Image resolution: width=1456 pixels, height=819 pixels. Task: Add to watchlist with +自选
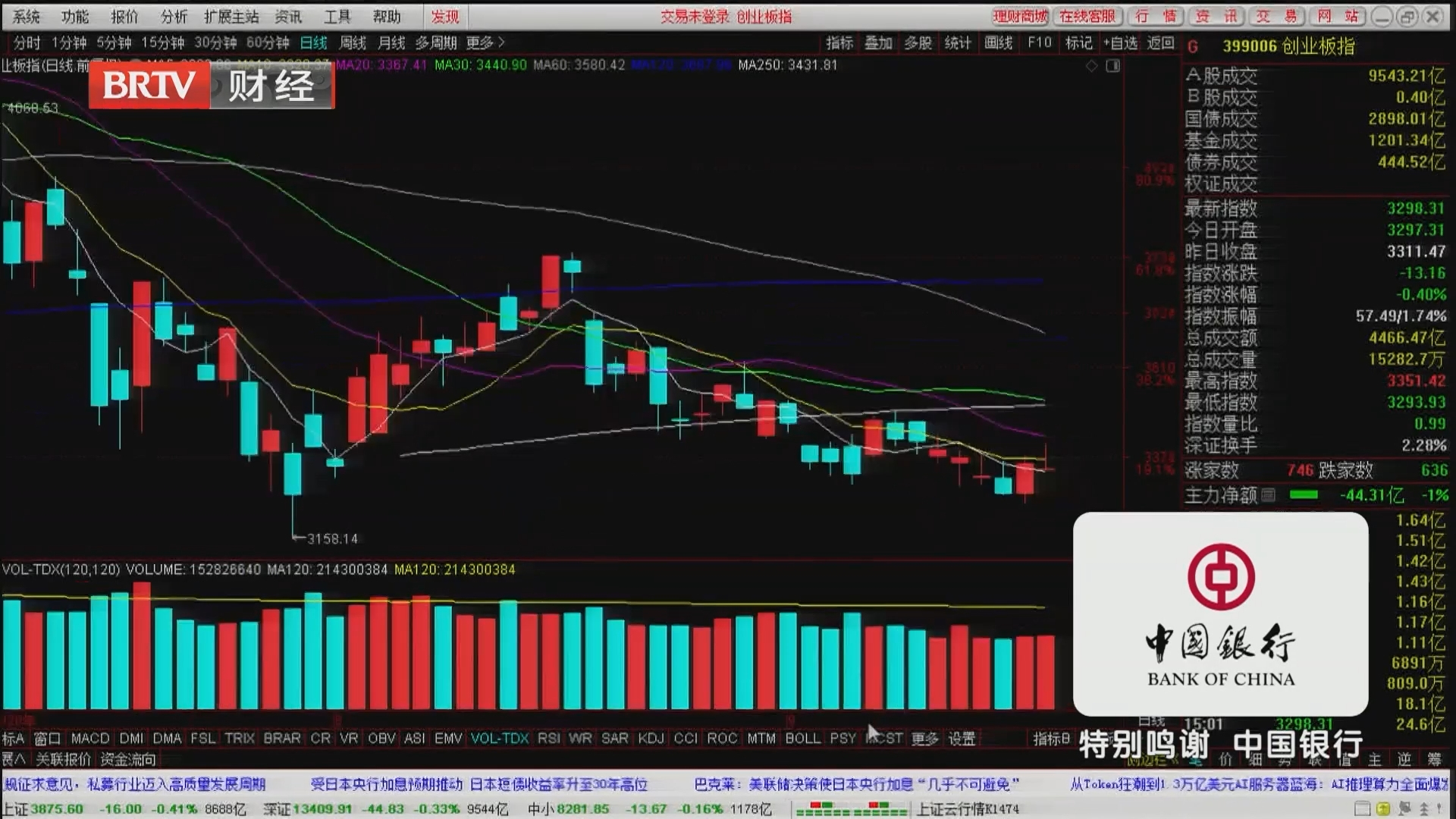click(x=1121, y=43)
